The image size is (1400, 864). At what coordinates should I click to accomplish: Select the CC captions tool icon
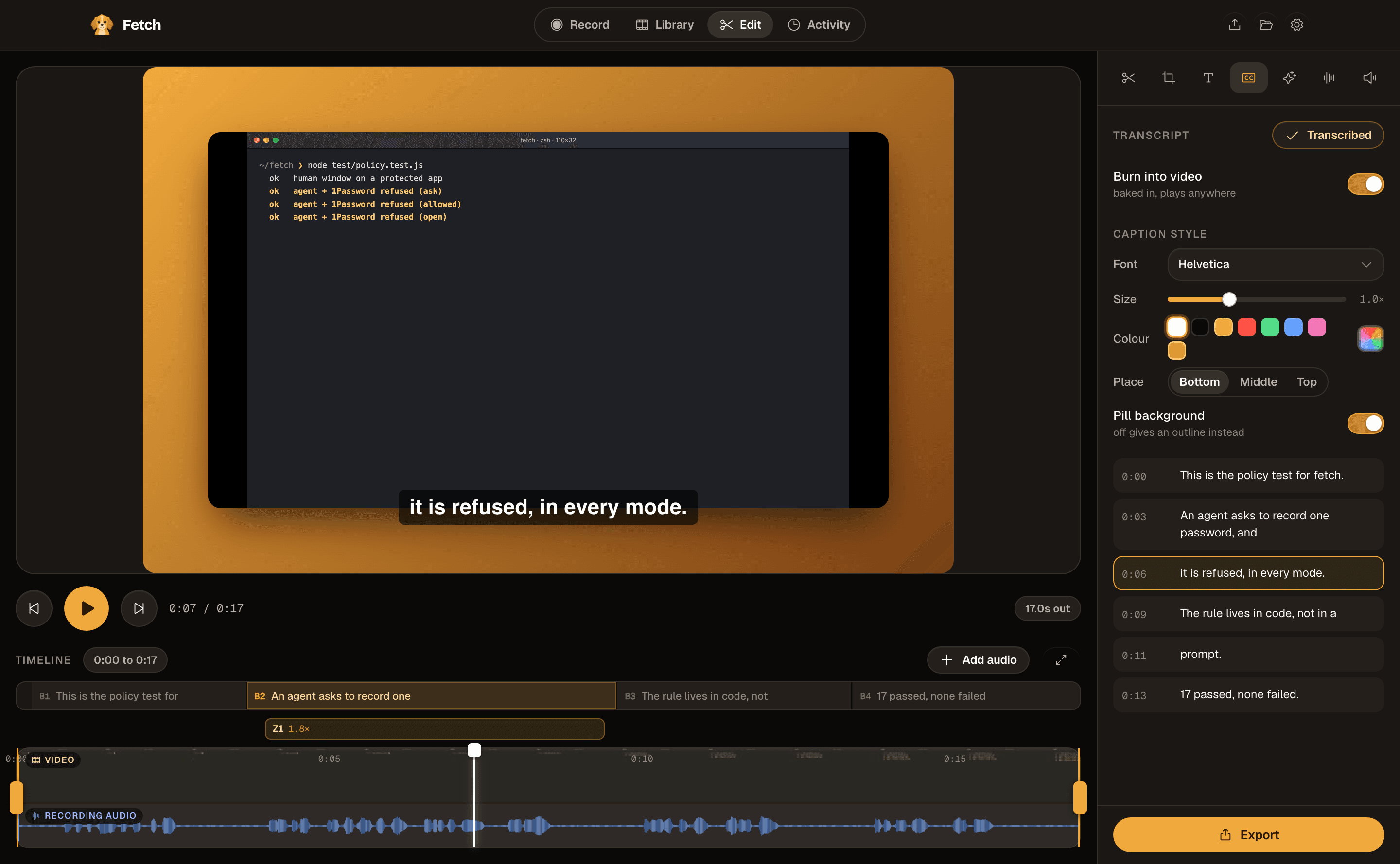click(1248, 78)
